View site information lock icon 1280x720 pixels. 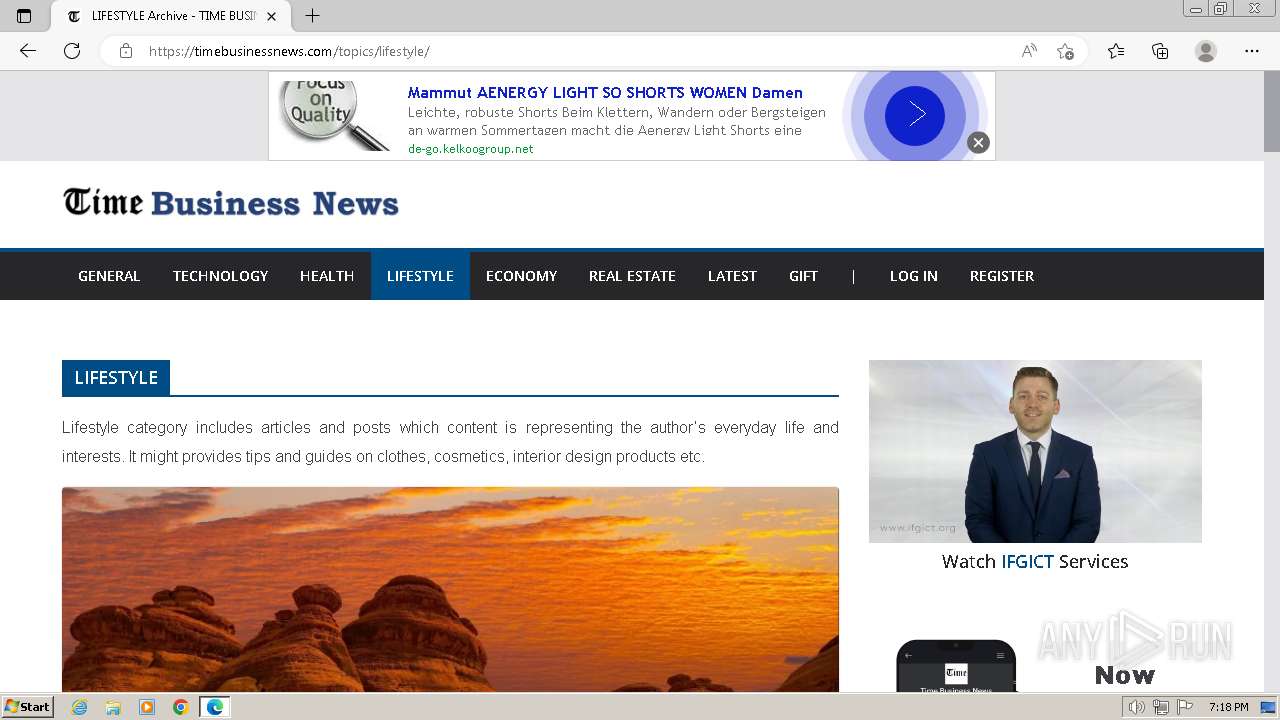pos(126,51)
